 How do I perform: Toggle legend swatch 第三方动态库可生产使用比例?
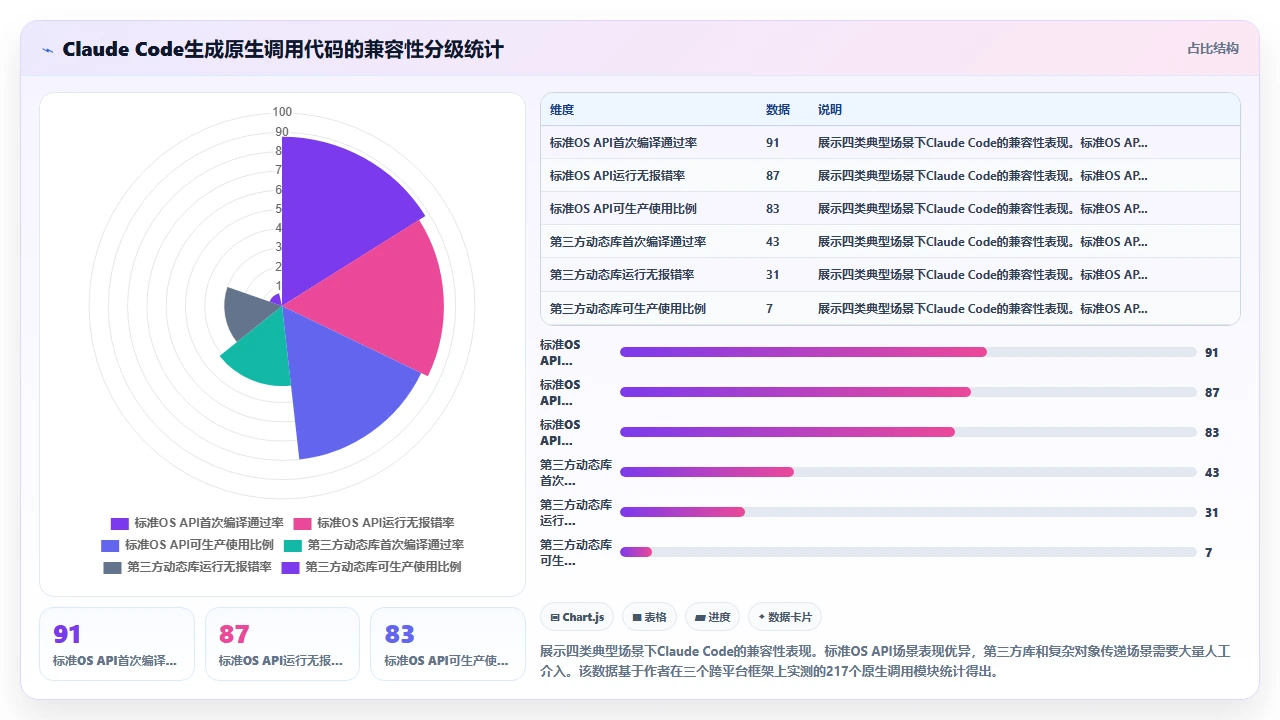[291, 567]
